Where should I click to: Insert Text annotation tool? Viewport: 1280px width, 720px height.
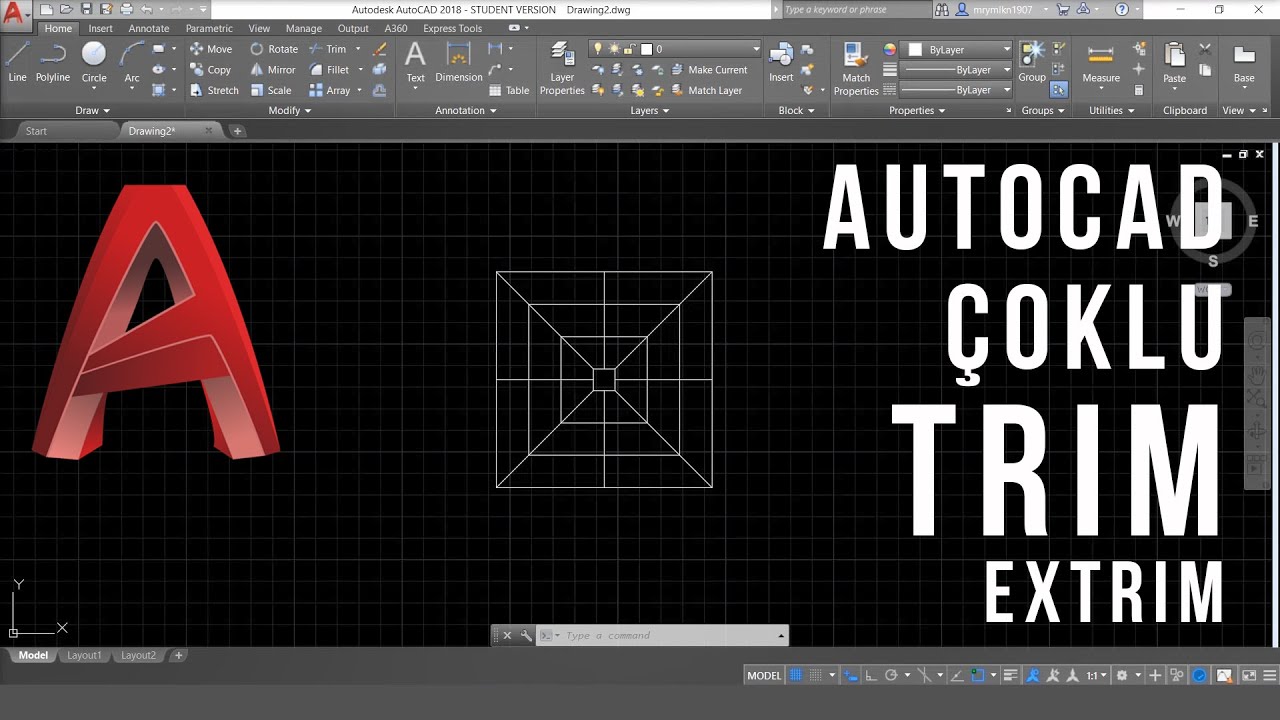(x=415, y=62)
